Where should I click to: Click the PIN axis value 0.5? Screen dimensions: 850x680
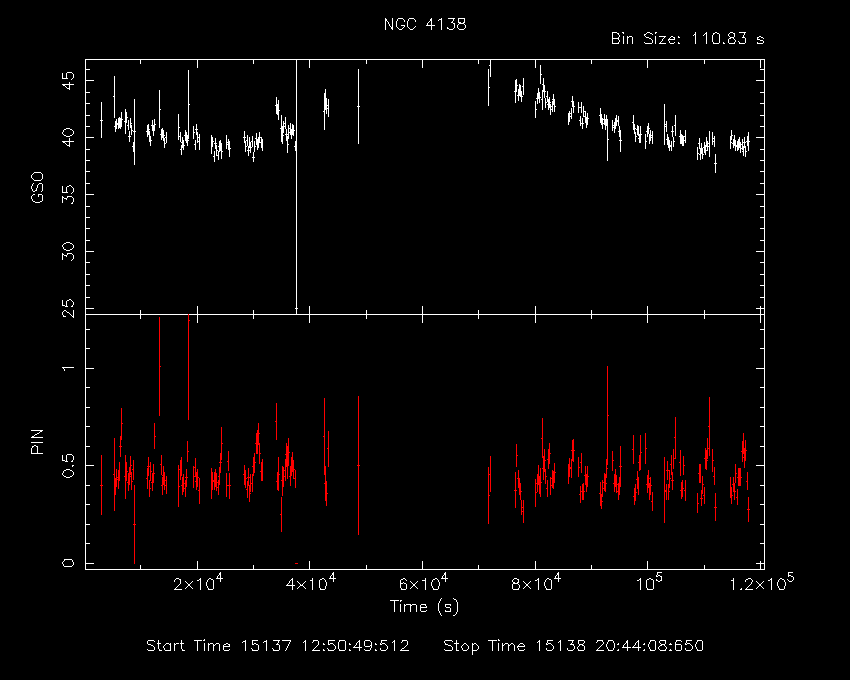(68, 465)
